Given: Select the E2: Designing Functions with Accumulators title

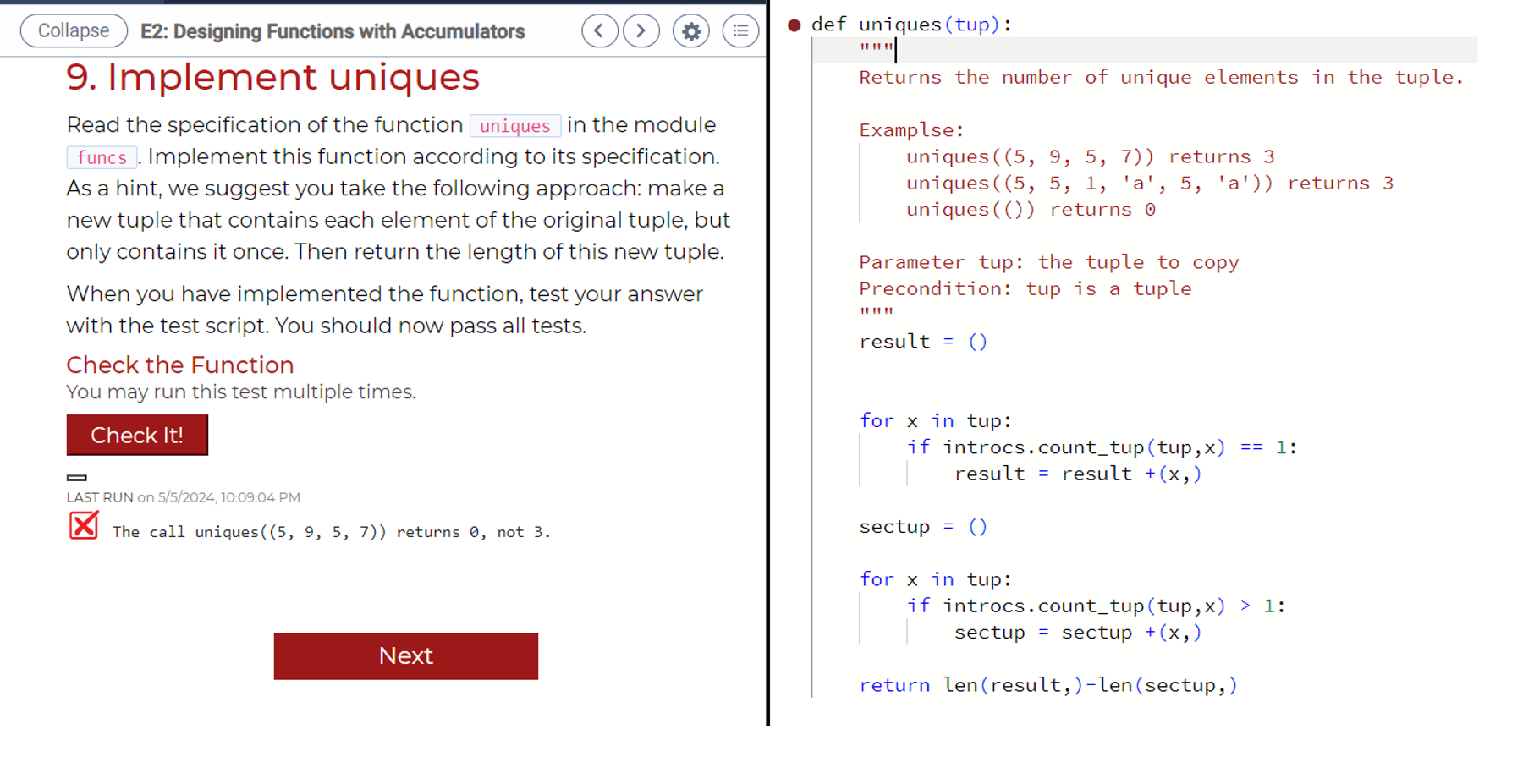Looking at the screenshot, I should click(x=331, y=31).
